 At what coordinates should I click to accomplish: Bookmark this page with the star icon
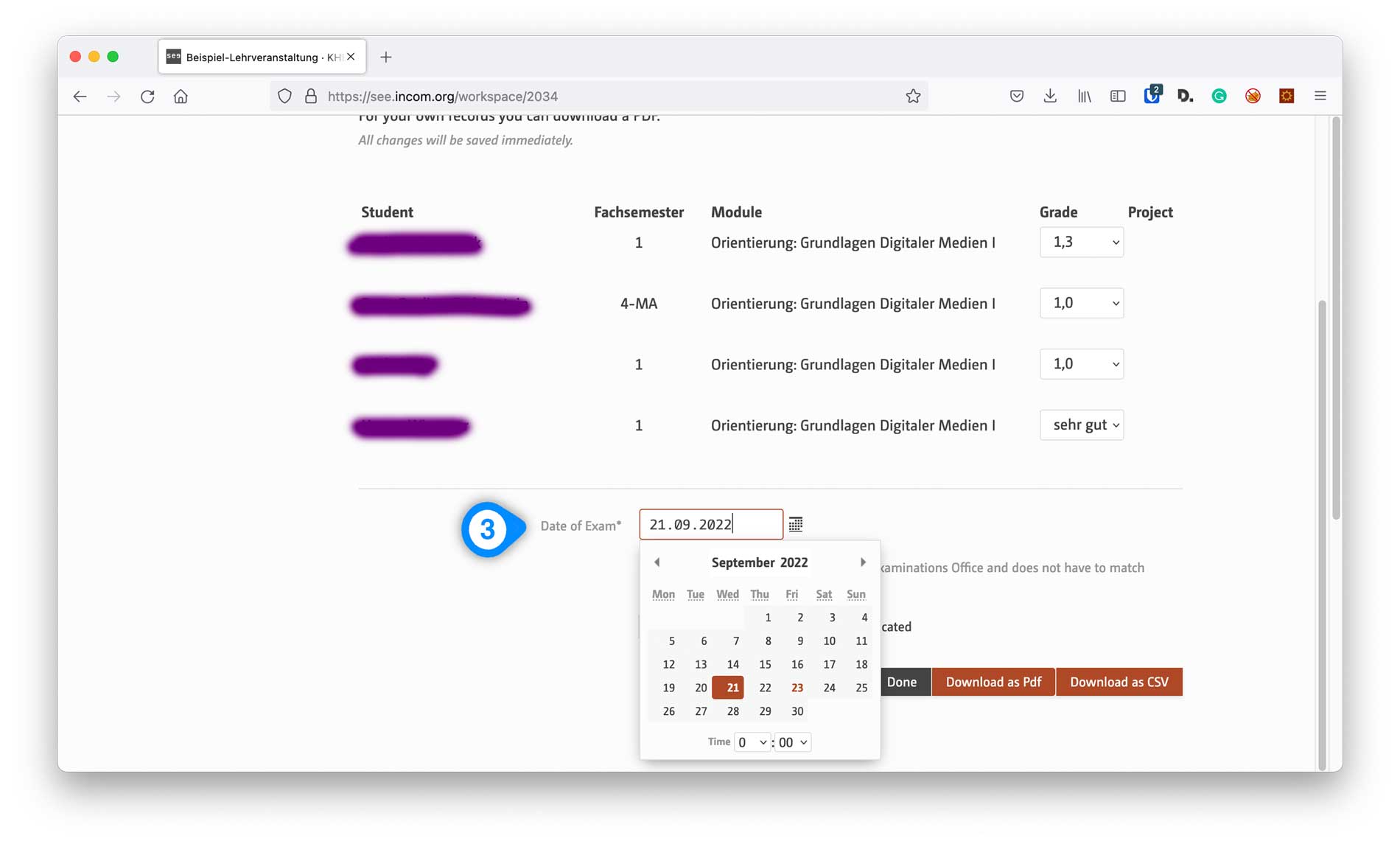point(913,96)
